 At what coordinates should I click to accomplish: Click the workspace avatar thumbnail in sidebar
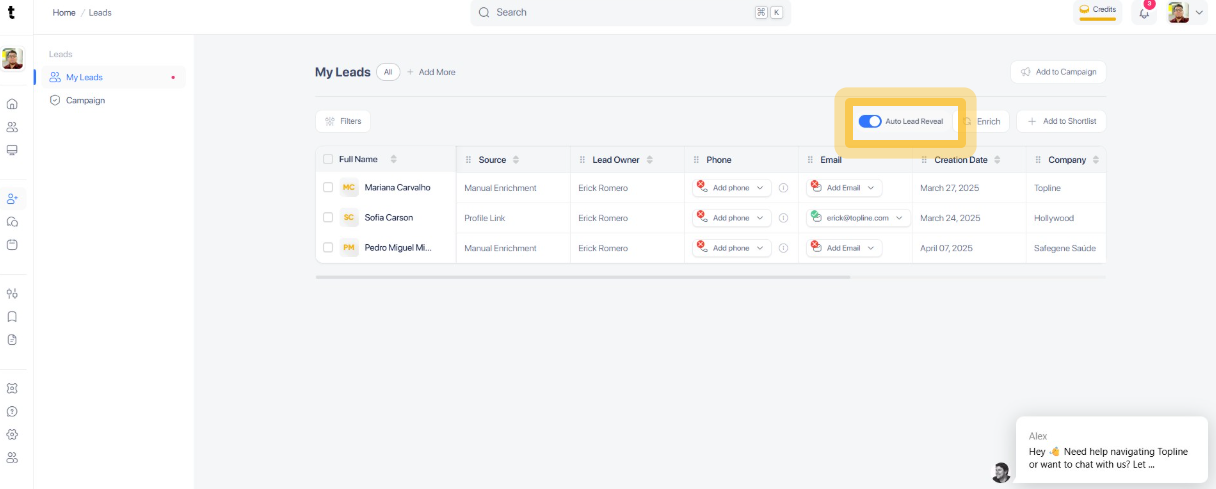12,58
